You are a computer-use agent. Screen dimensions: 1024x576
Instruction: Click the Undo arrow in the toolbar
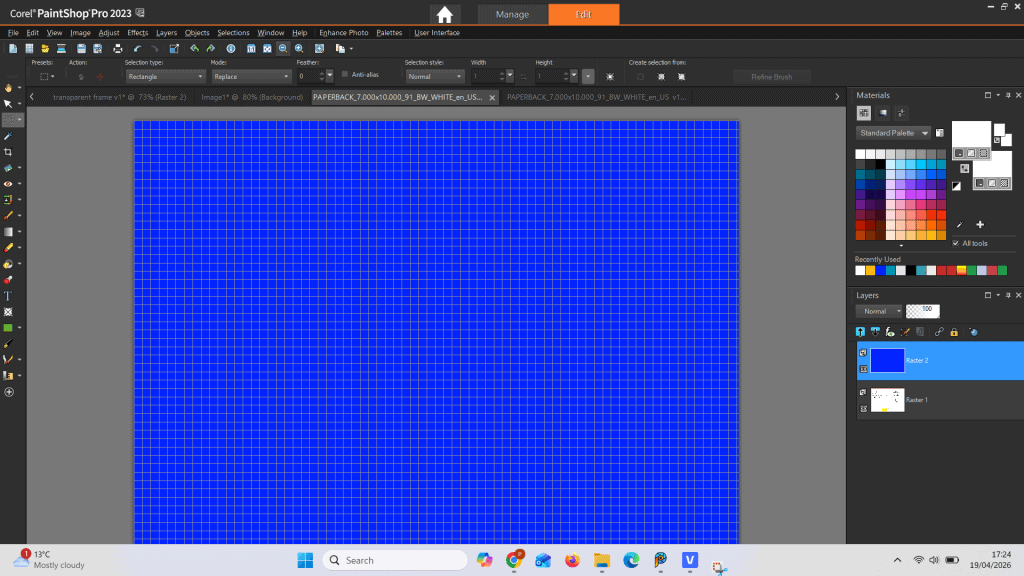coord(137,48)
